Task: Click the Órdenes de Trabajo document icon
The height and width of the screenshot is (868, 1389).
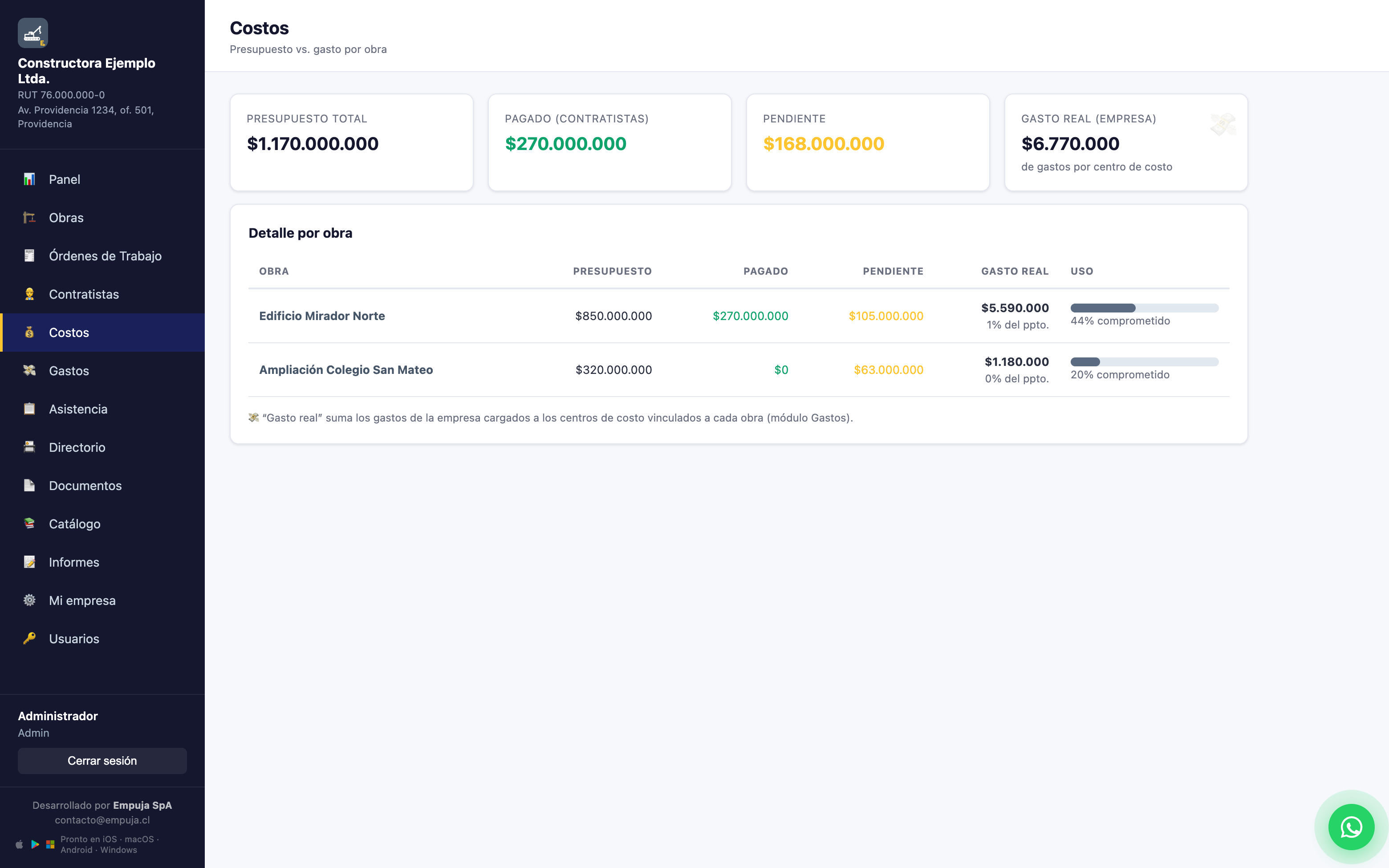Action: (x=29, y=256)
